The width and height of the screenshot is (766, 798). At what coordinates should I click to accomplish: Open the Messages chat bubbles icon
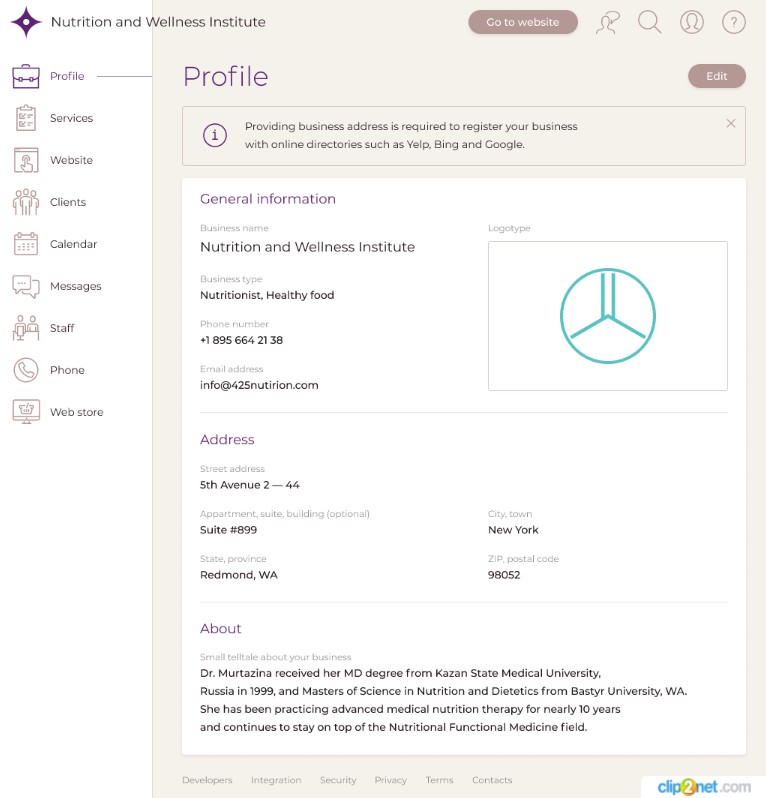tap(26, 286)
